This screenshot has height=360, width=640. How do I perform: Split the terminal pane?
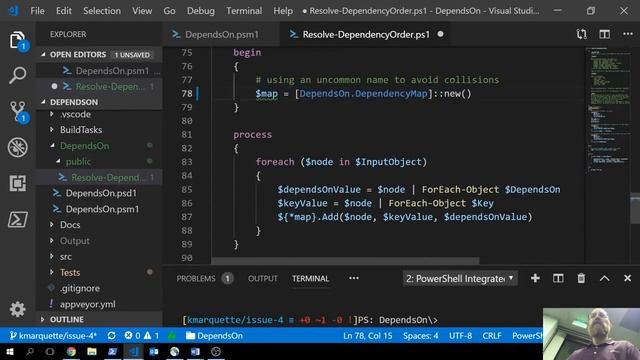[558, 278]
